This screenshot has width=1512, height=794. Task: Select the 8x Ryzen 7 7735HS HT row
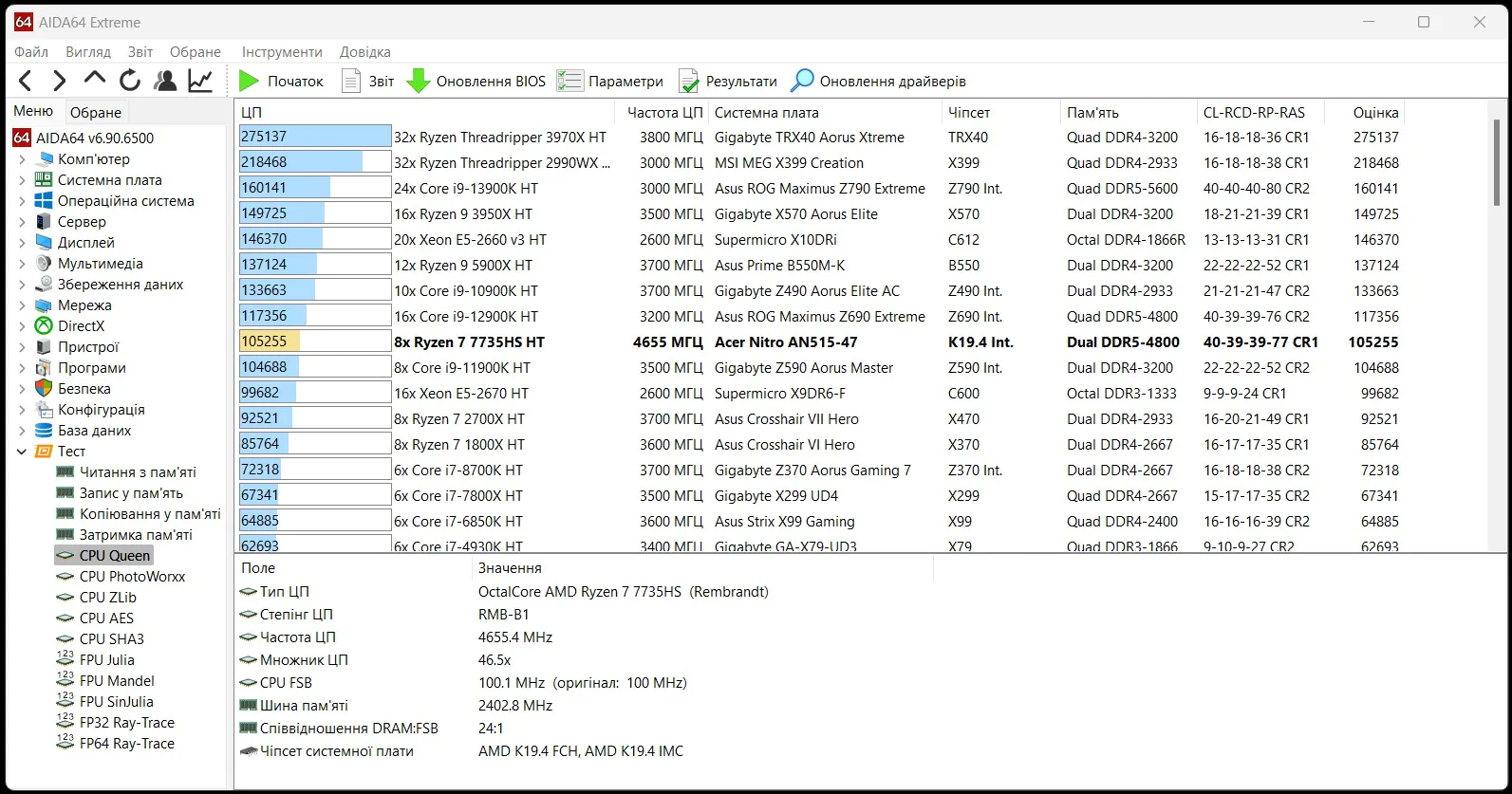(x=820, y=342)
